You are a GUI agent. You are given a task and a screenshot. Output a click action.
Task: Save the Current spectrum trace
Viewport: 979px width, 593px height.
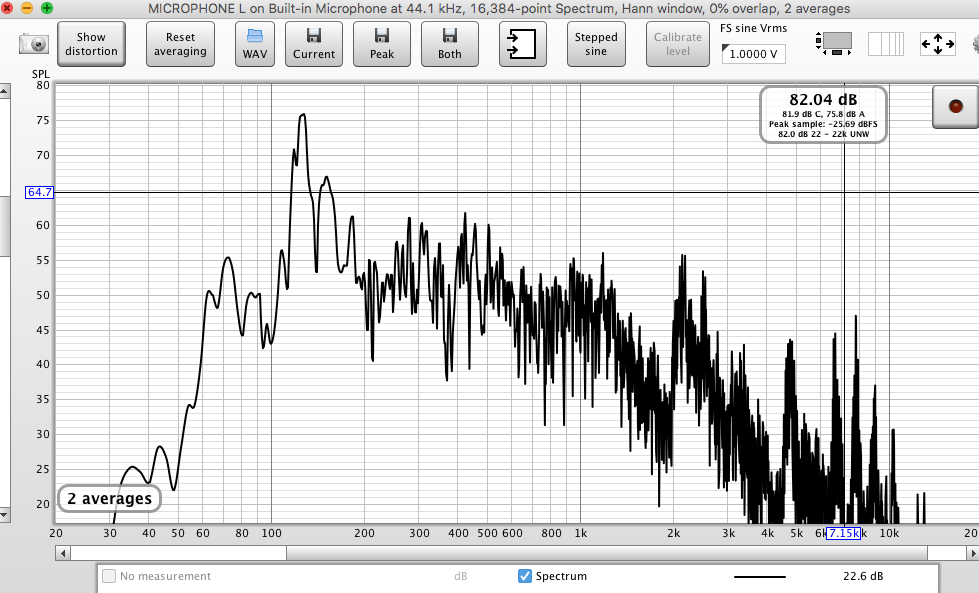[x=313, y=44]
